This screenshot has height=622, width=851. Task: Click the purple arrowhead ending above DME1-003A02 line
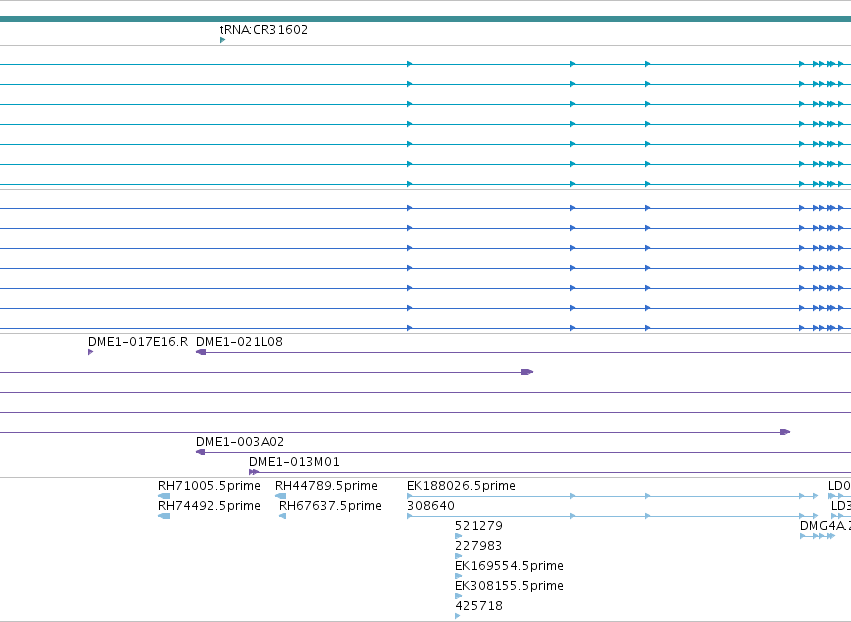pos(785,432)
